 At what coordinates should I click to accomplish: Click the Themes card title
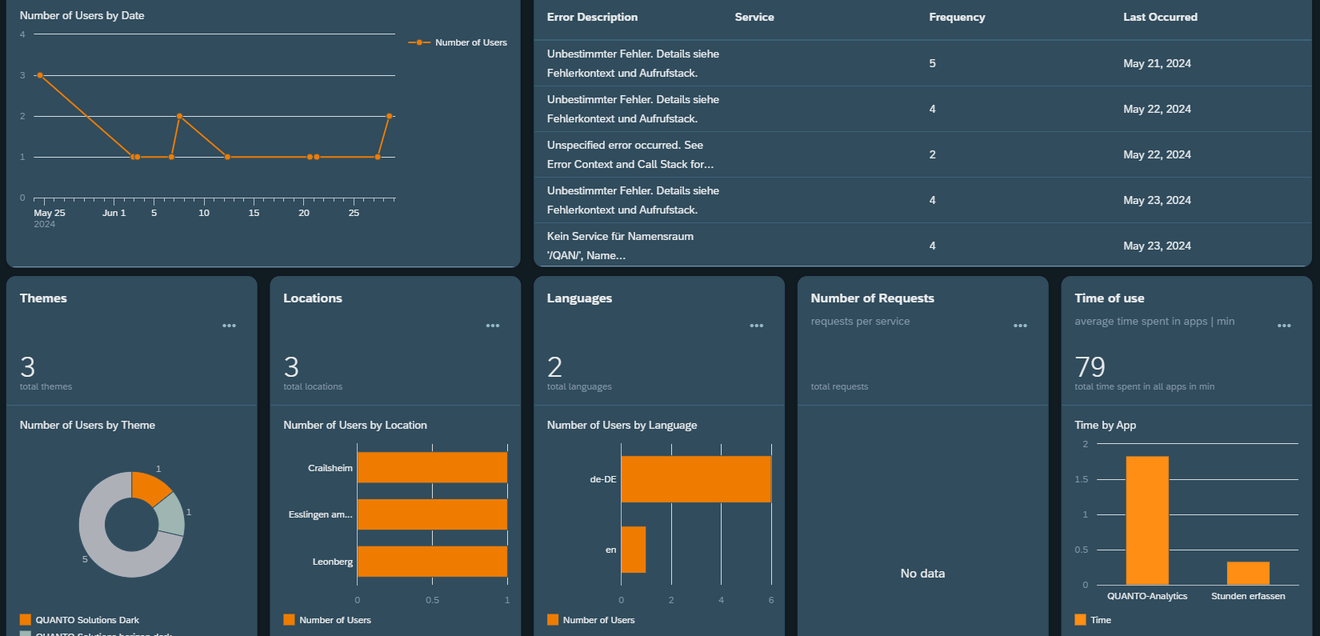point(43,298)
